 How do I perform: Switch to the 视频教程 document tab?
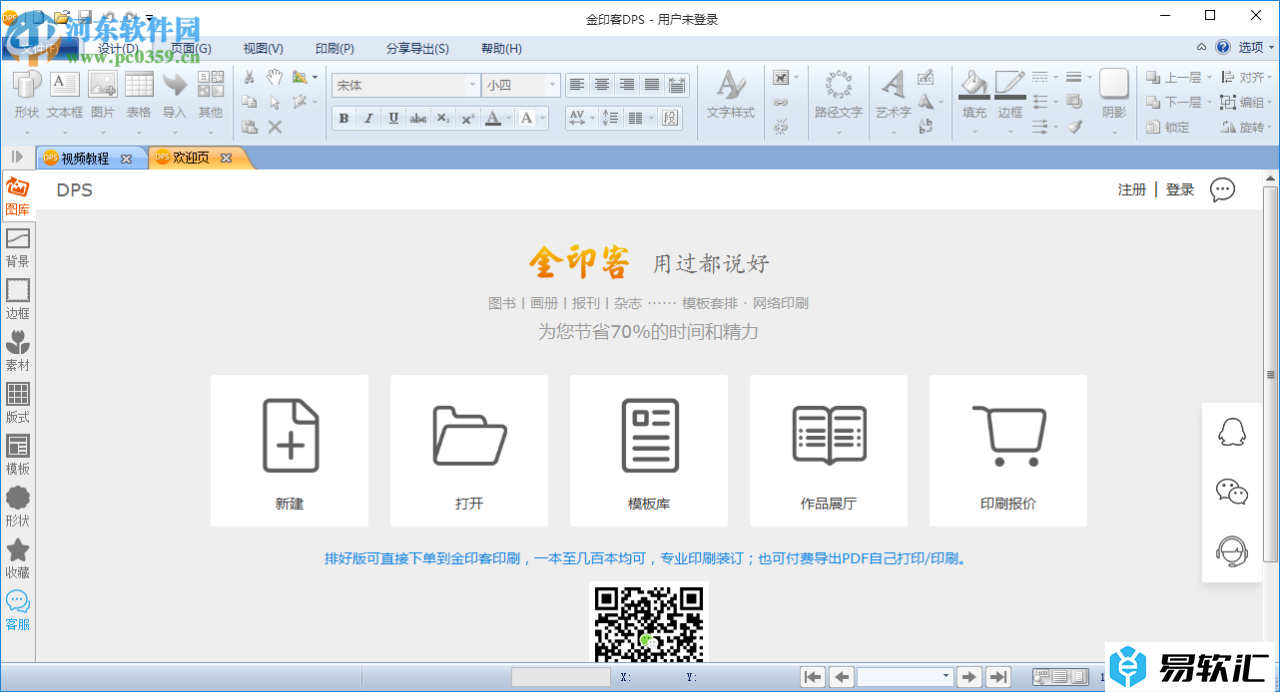tap(85, 158)
